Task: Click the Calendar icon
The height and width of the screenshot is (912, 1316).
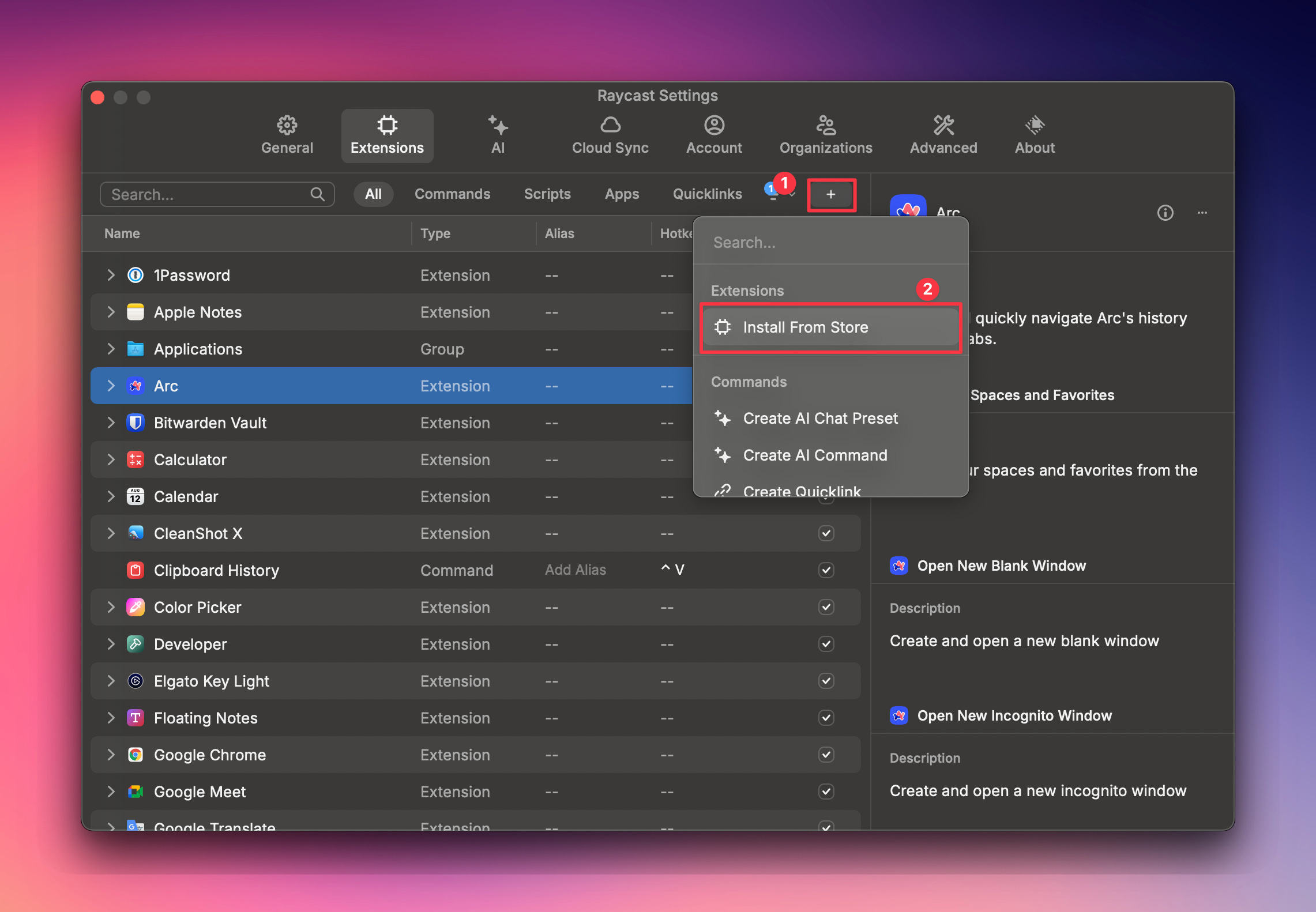Action: click(x=135, y=496)
